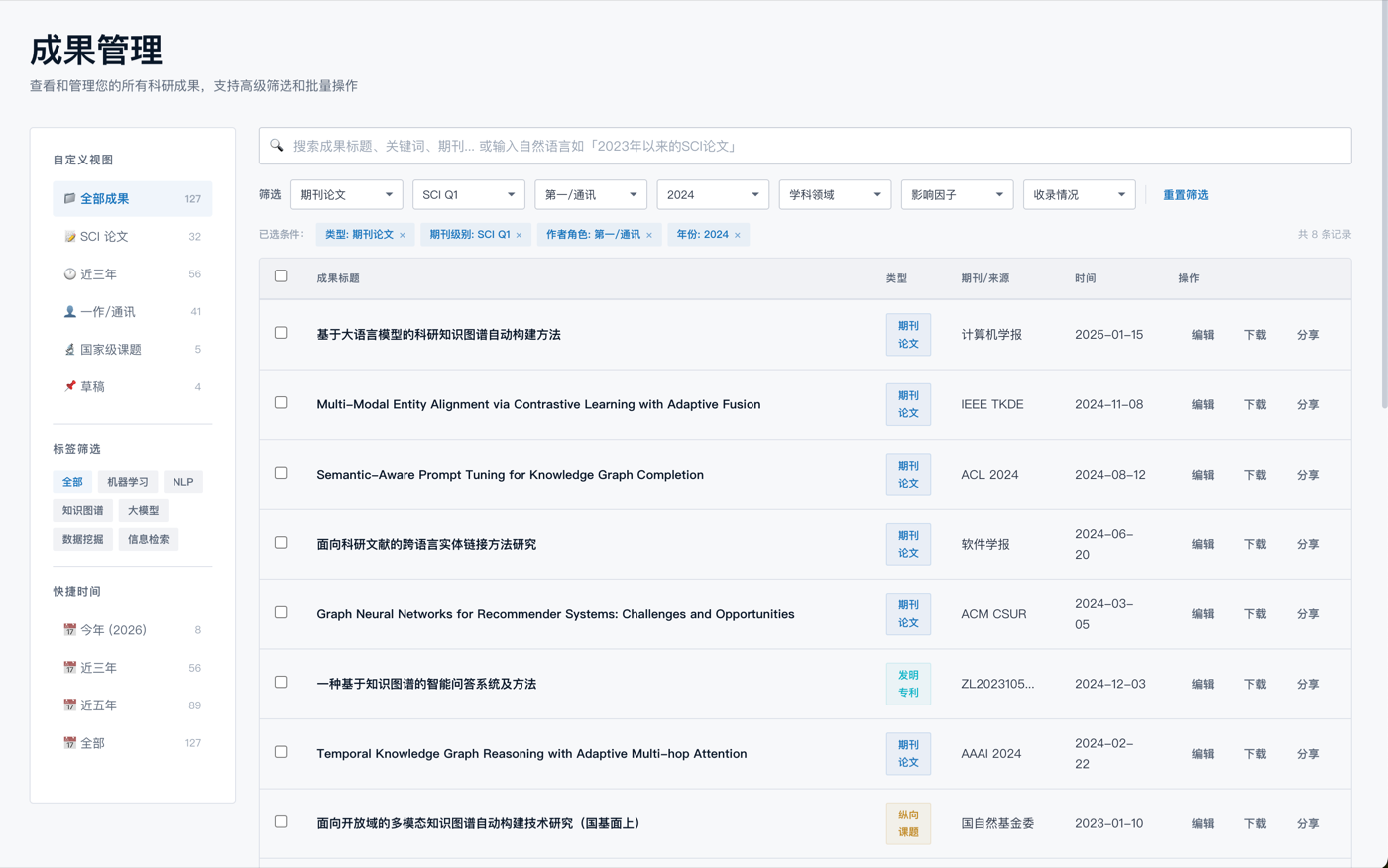Open the 影响因子 dropdown
1388x868 pixels.
[x=956, y=194]
